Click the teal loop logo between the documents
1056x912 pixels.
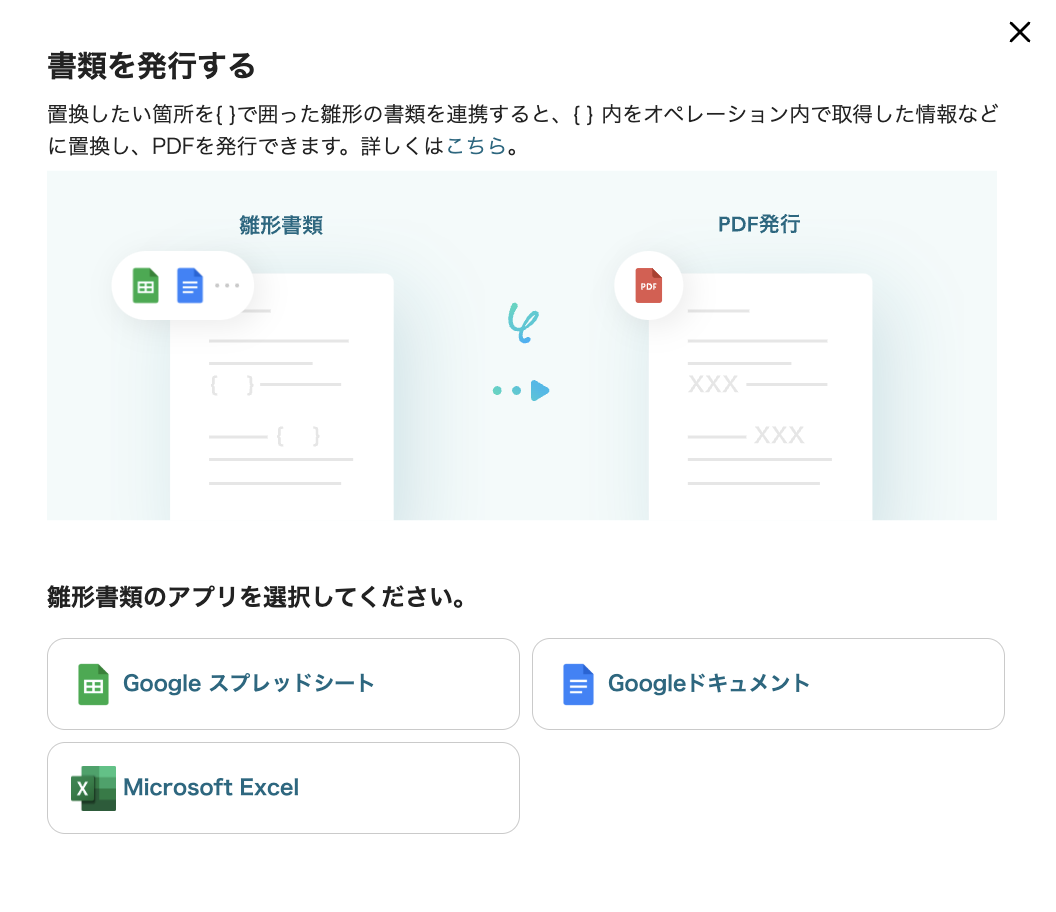pos(523,323)
